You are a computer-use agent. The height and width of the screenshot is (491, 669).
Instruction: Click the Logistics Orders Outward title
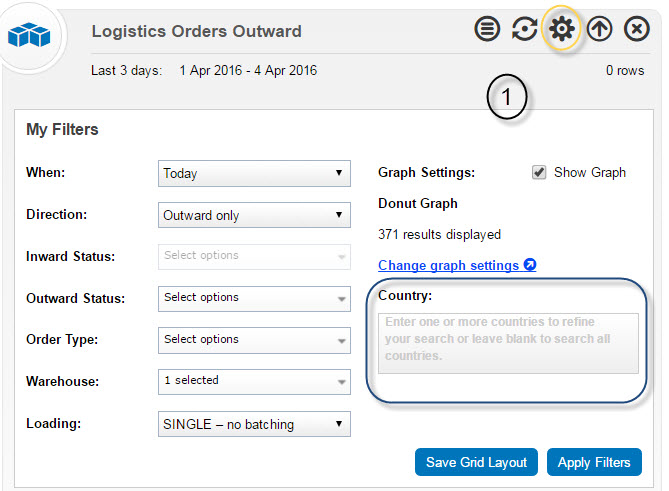(197, 31)
